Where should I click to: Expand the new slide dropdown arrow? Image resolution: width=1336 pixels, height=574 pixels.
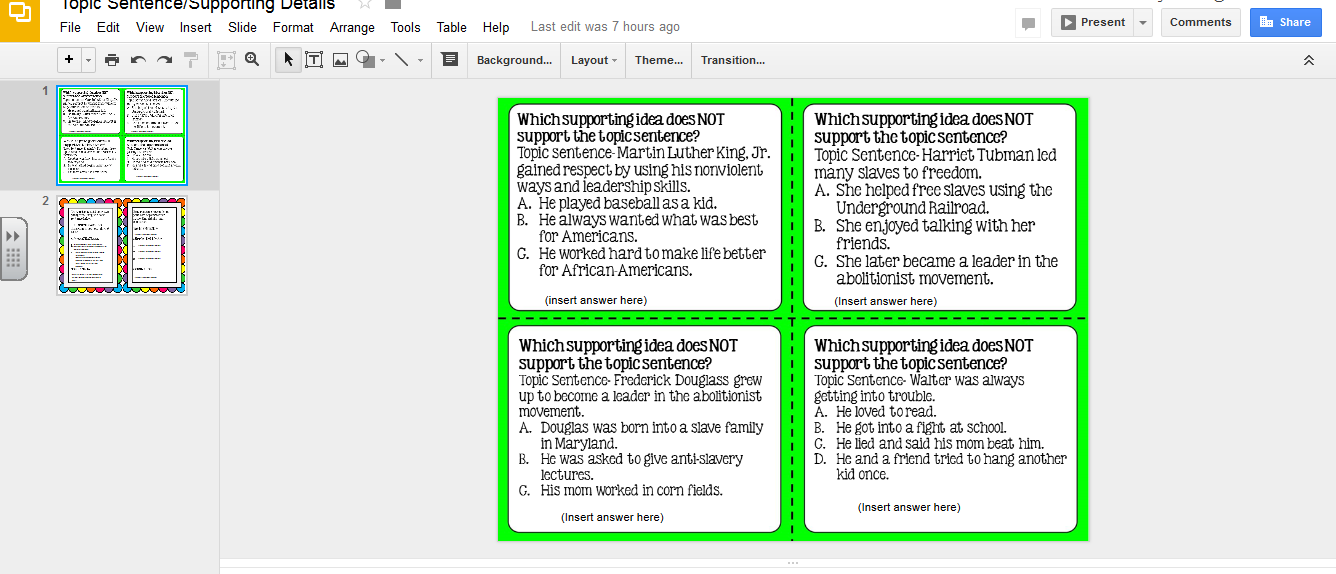click(x=89, y=60)
